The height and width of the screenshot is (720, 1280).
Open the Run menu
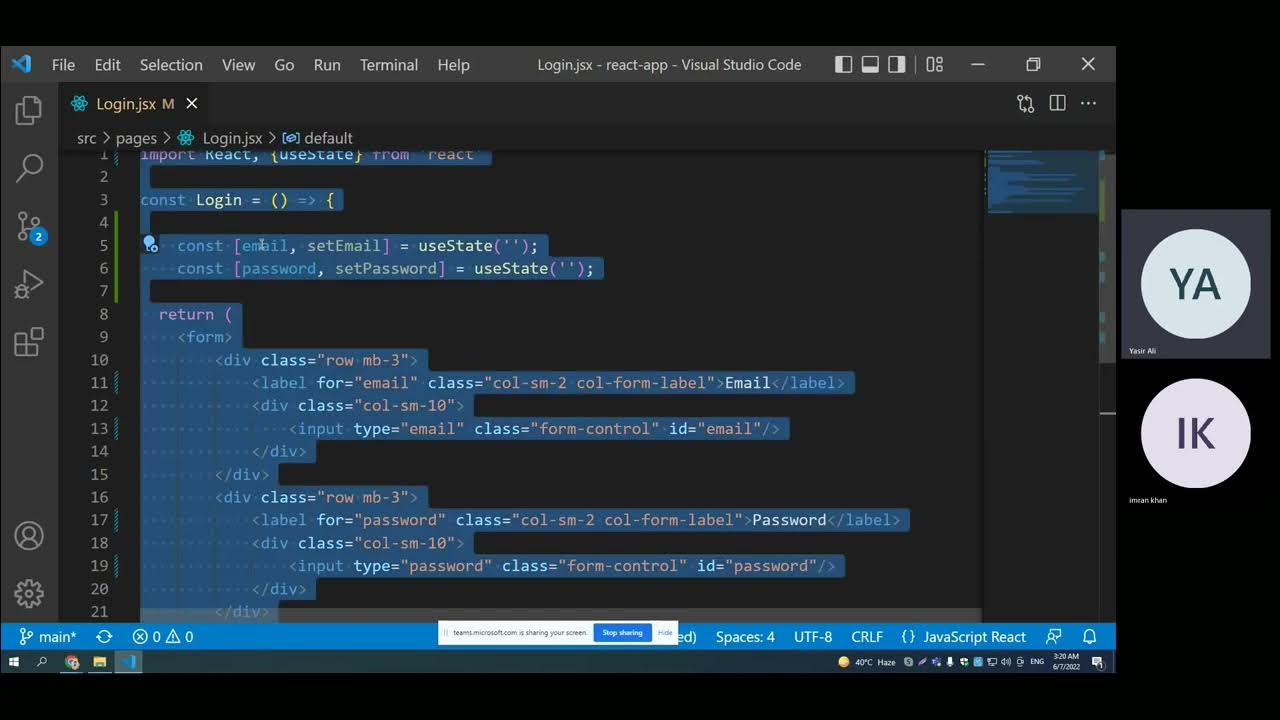(327, 64)
